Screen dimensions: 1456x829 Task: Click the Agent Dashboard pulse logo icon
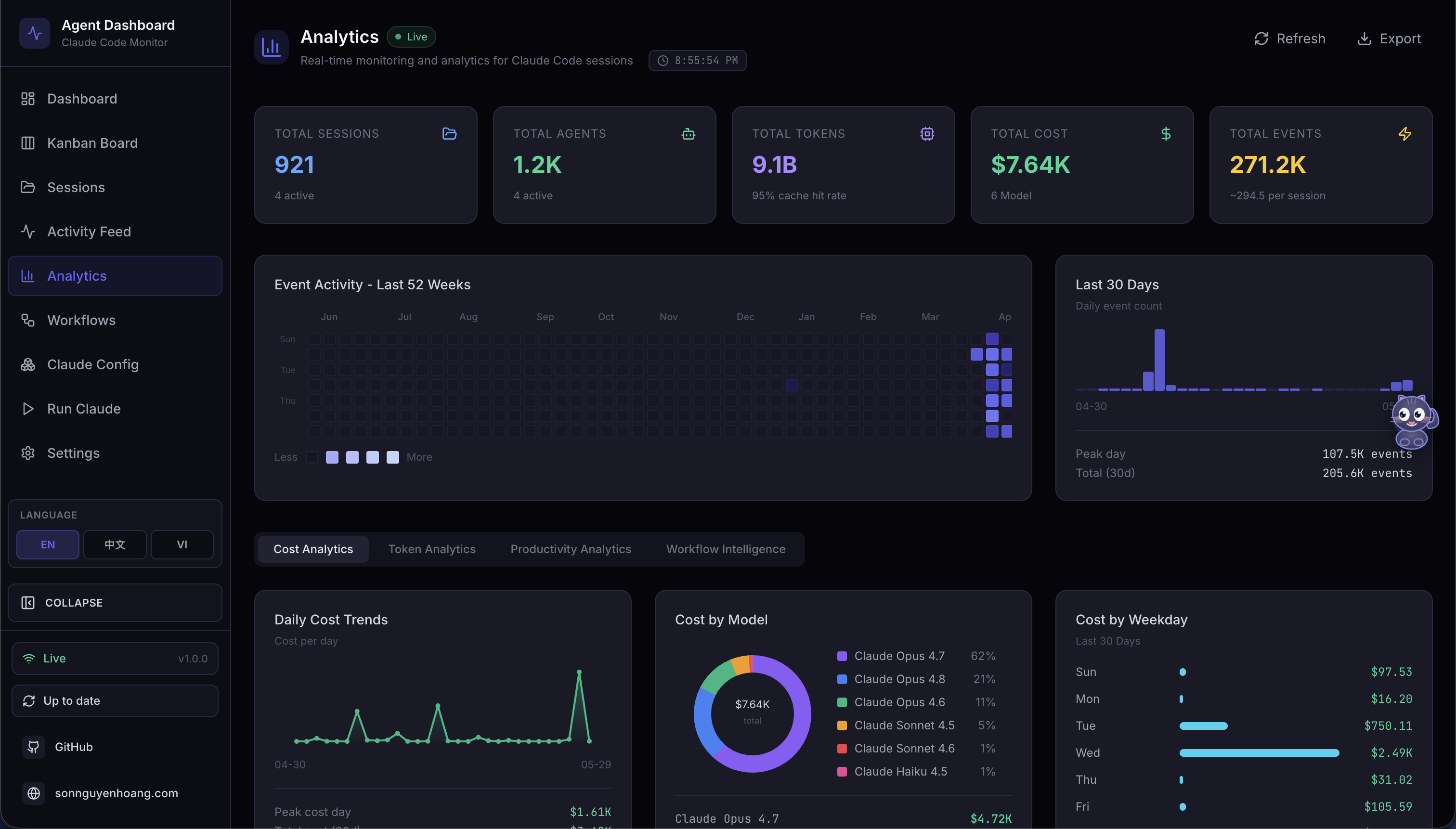coord(35,33)
